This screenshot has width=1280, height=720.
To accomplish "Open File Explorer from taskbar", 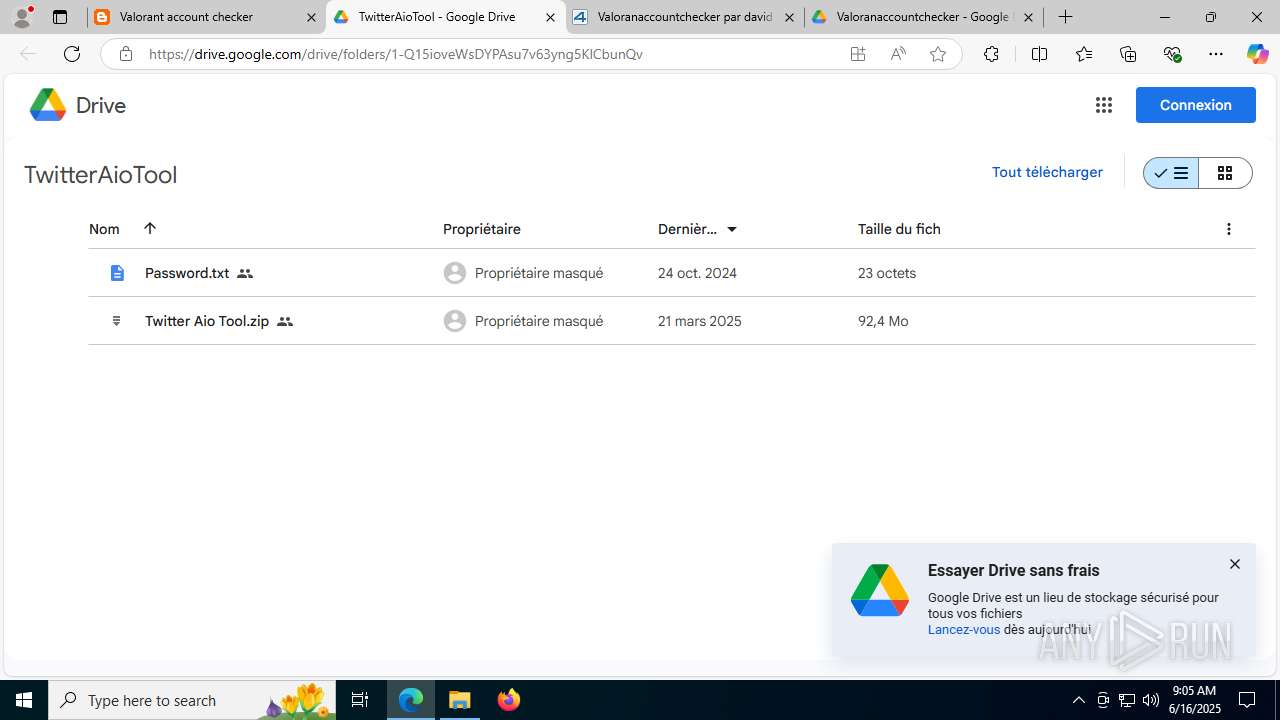I will point(460,700).
